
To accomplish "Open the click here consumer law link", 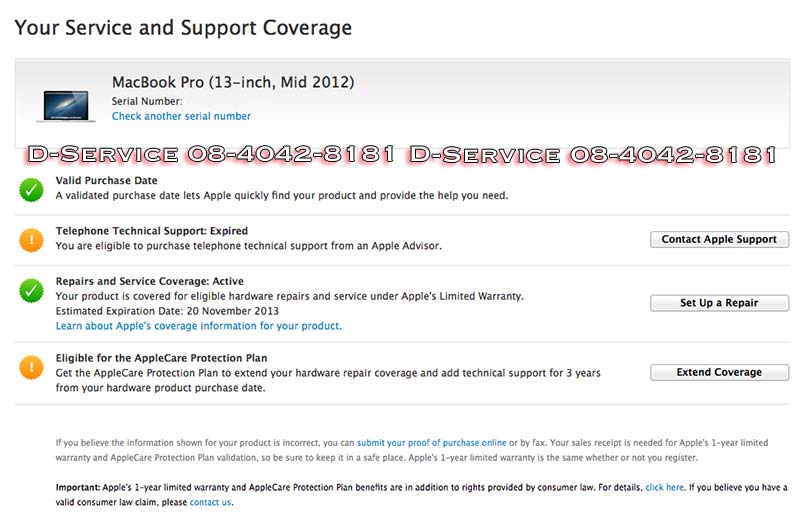I will (x=664, y=487).
